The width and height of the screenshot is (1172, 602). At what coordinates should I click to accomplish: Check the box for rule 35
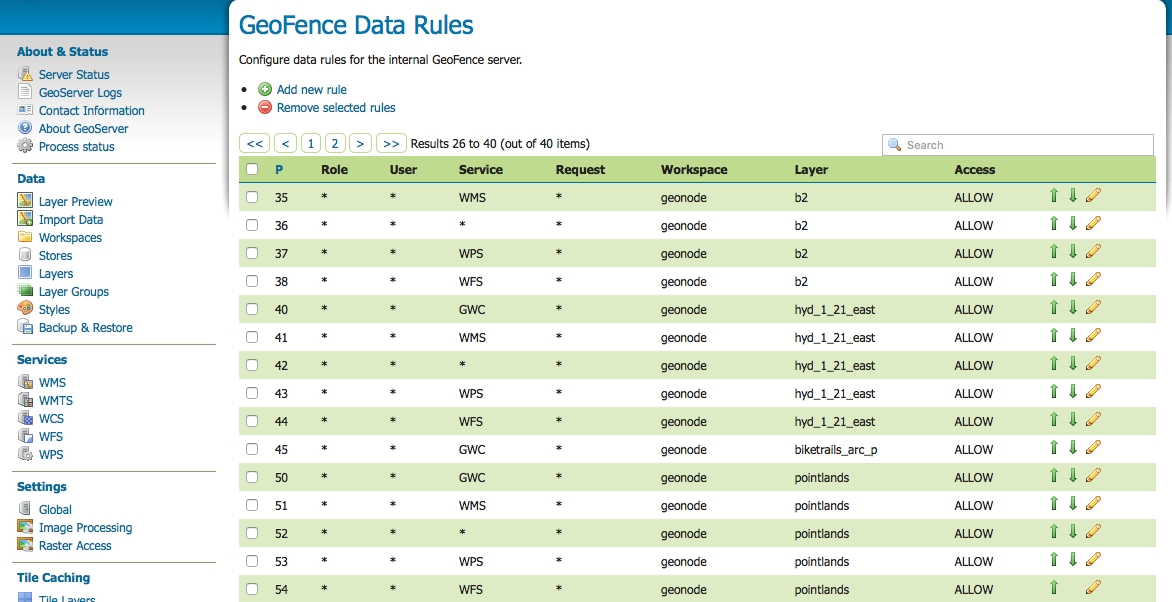click(252, 197)
